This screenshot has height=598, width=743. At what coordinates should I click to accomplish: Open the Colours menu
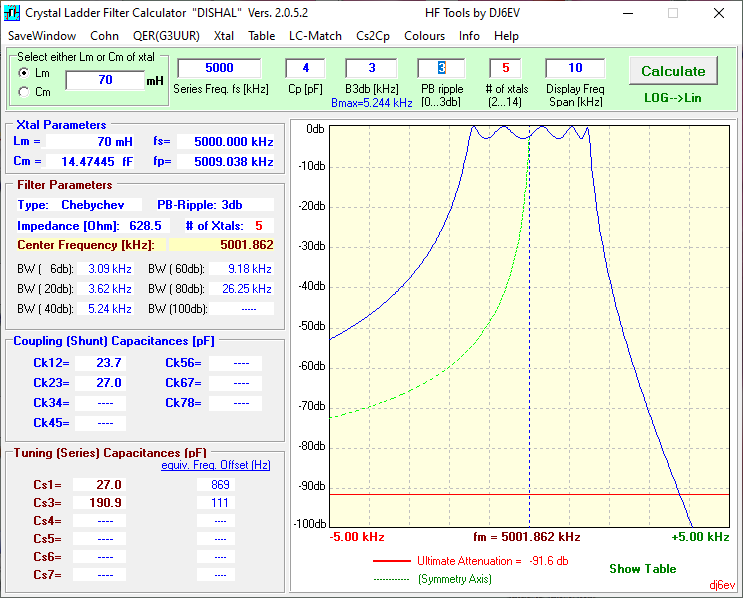[425, 36]
